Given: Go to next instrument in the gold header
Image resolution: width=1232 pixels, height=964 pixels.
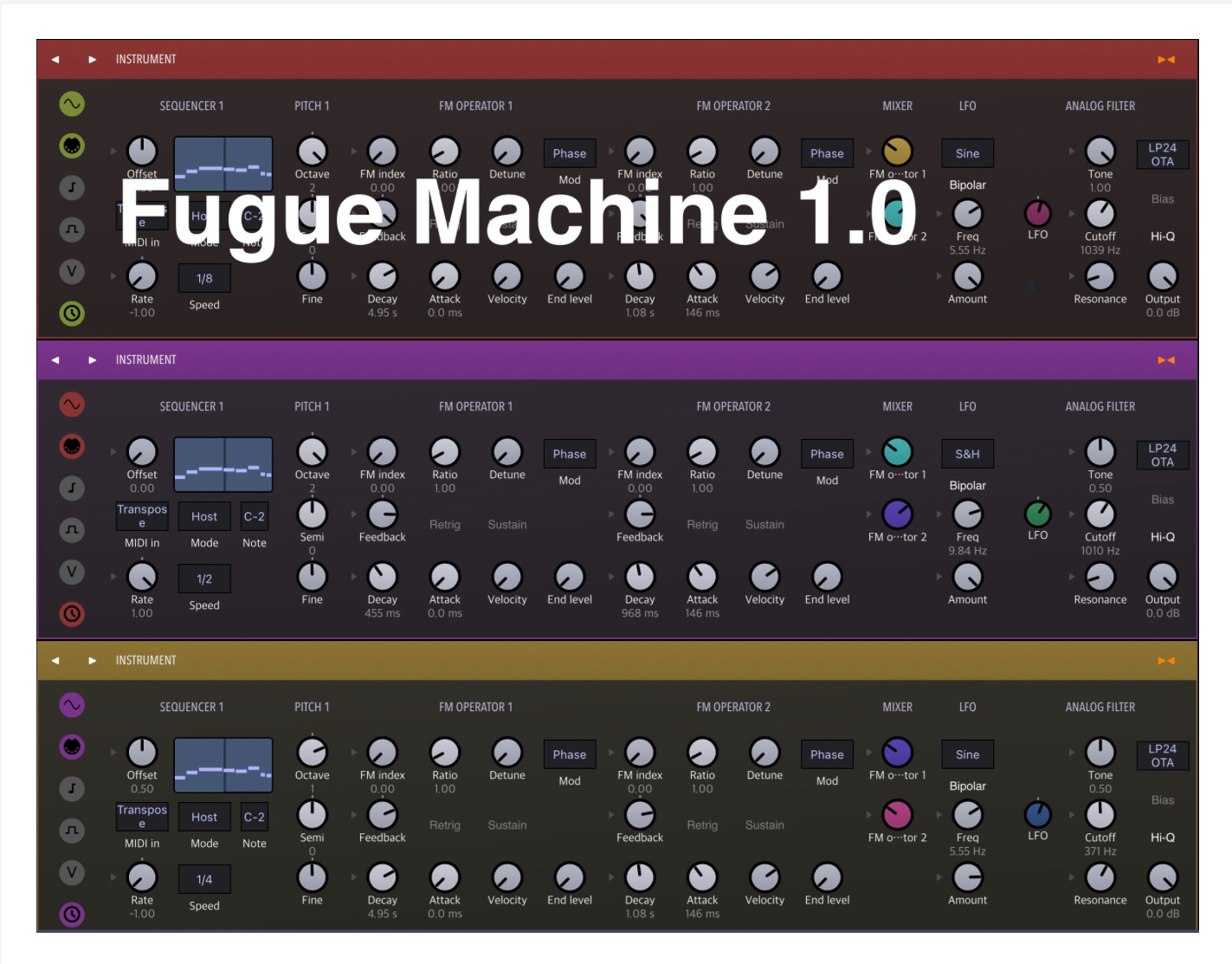Looking at the screenshot, I should point(92,661).
